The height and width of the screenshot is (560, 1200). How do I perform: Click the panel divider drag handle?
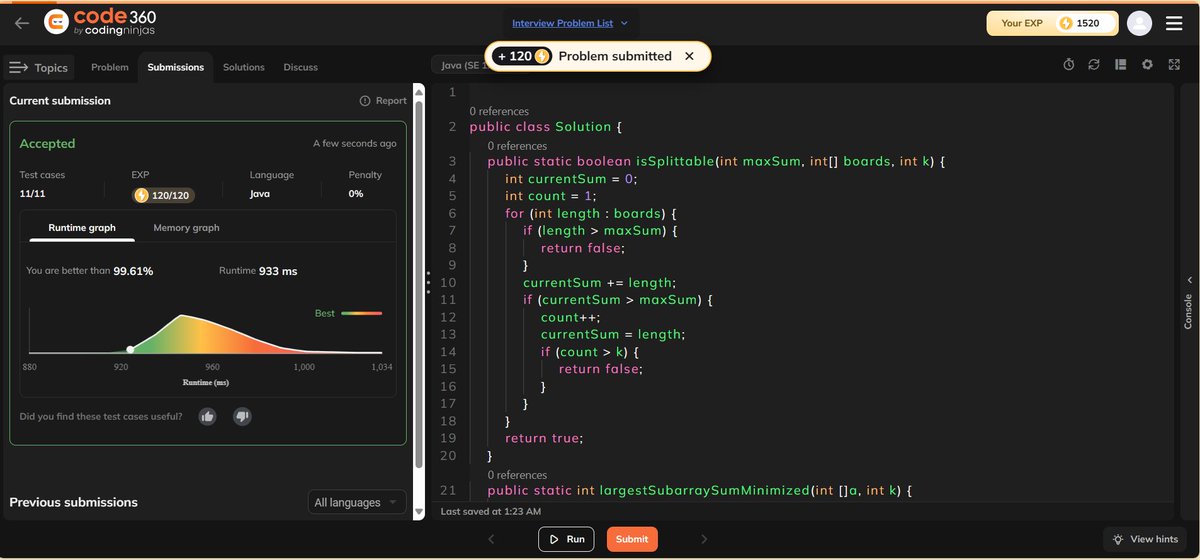[428, 281]
